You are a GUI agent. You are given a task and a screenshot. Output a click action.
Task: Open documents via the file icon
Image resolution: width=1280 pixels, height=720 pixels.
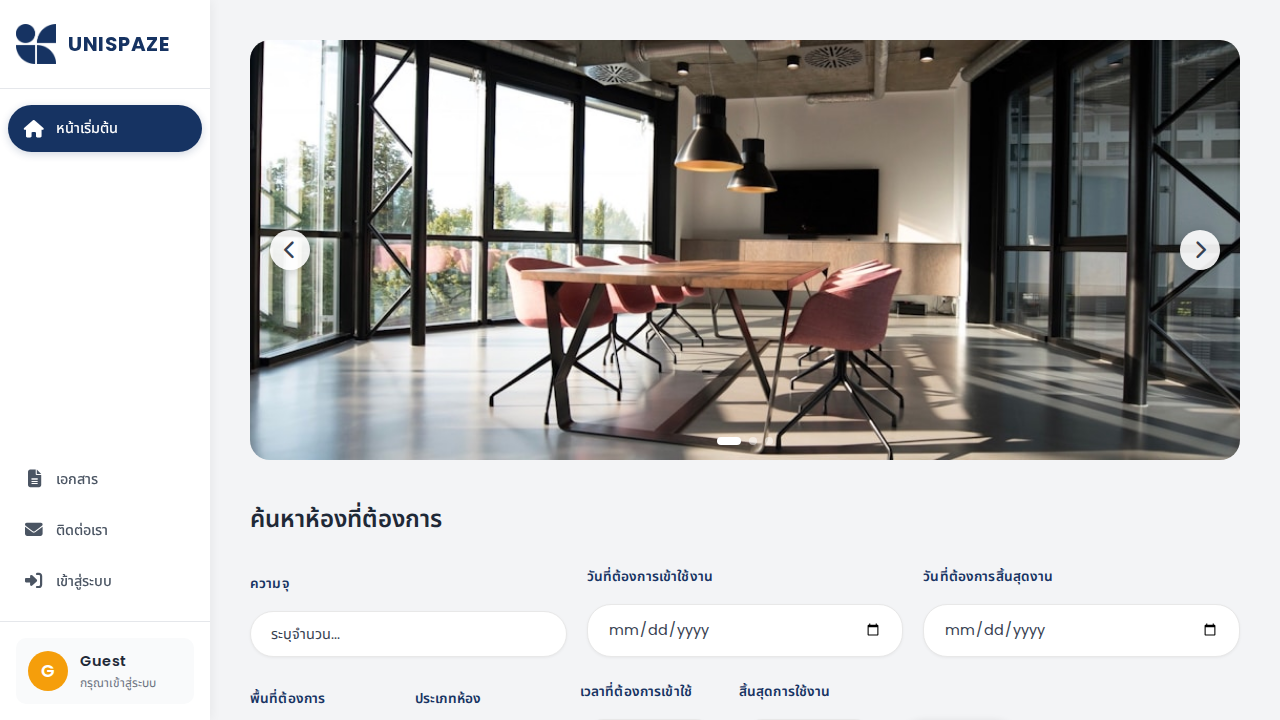tap(34, 479)
